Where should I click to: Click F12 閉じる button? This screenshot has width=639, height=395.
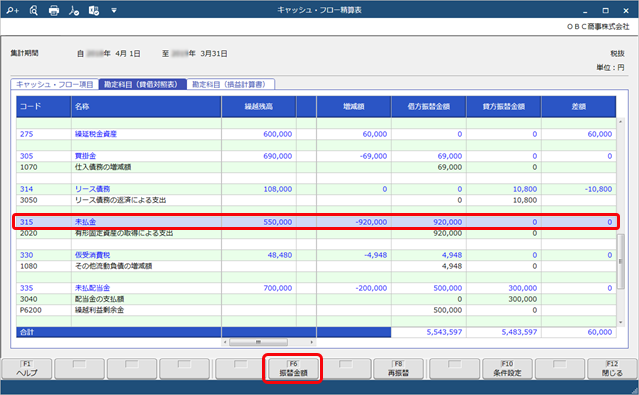click(x=612, y=369)
